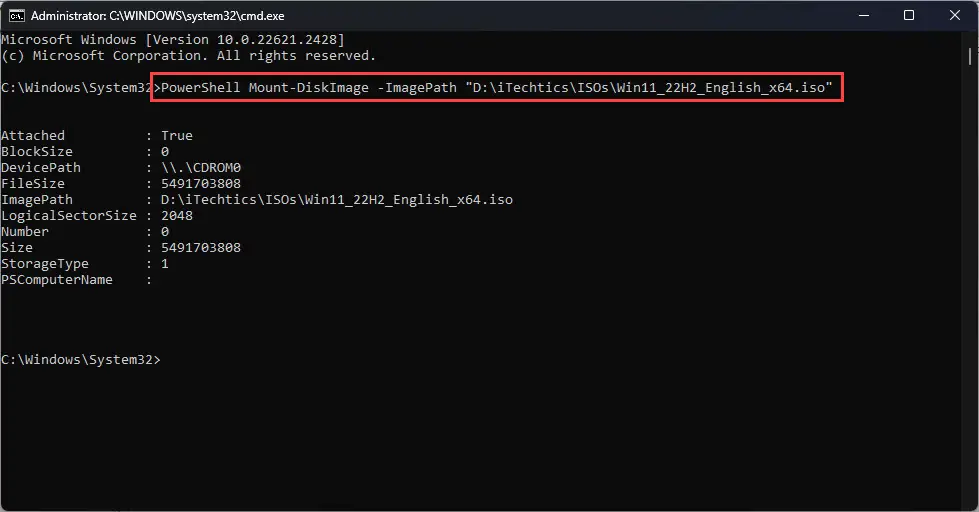Screen dimensions: 979x512
Task: Click the FileSize value 5491703808
Action: (x=201, y=184)
